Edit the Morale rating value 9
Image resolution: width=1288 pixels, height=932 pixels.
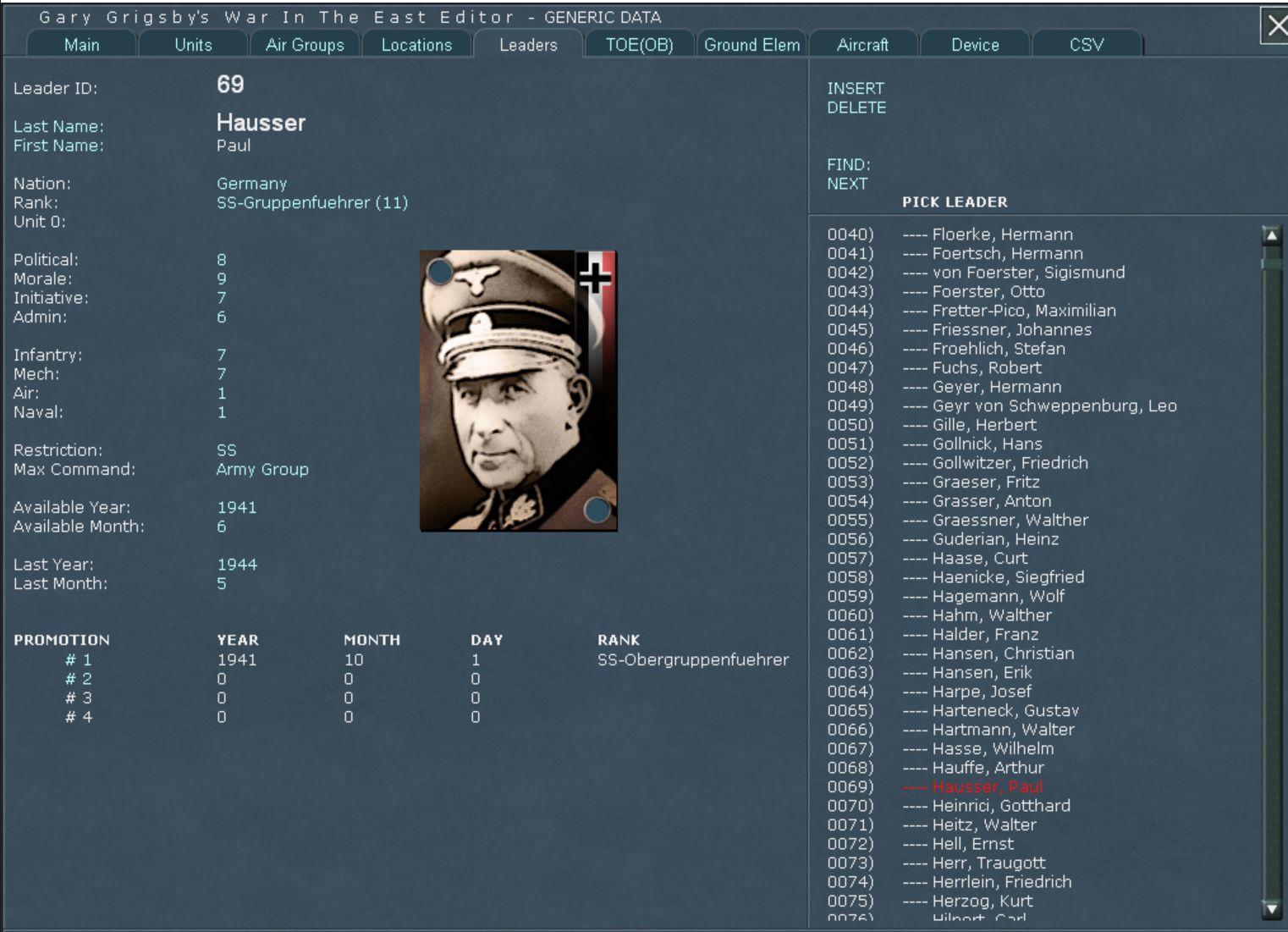(222, 278)
